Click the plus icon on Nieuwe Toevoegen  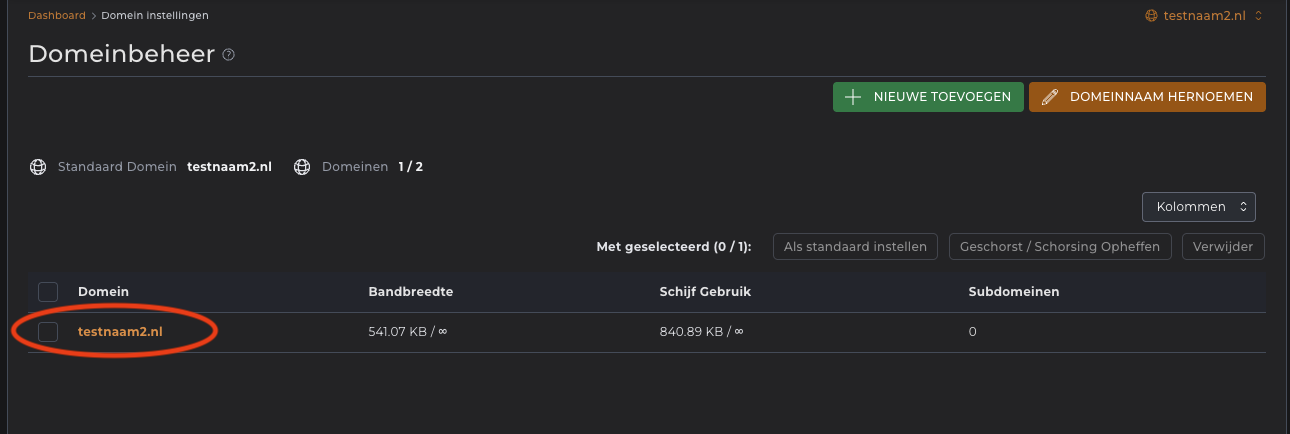[853, 97]
